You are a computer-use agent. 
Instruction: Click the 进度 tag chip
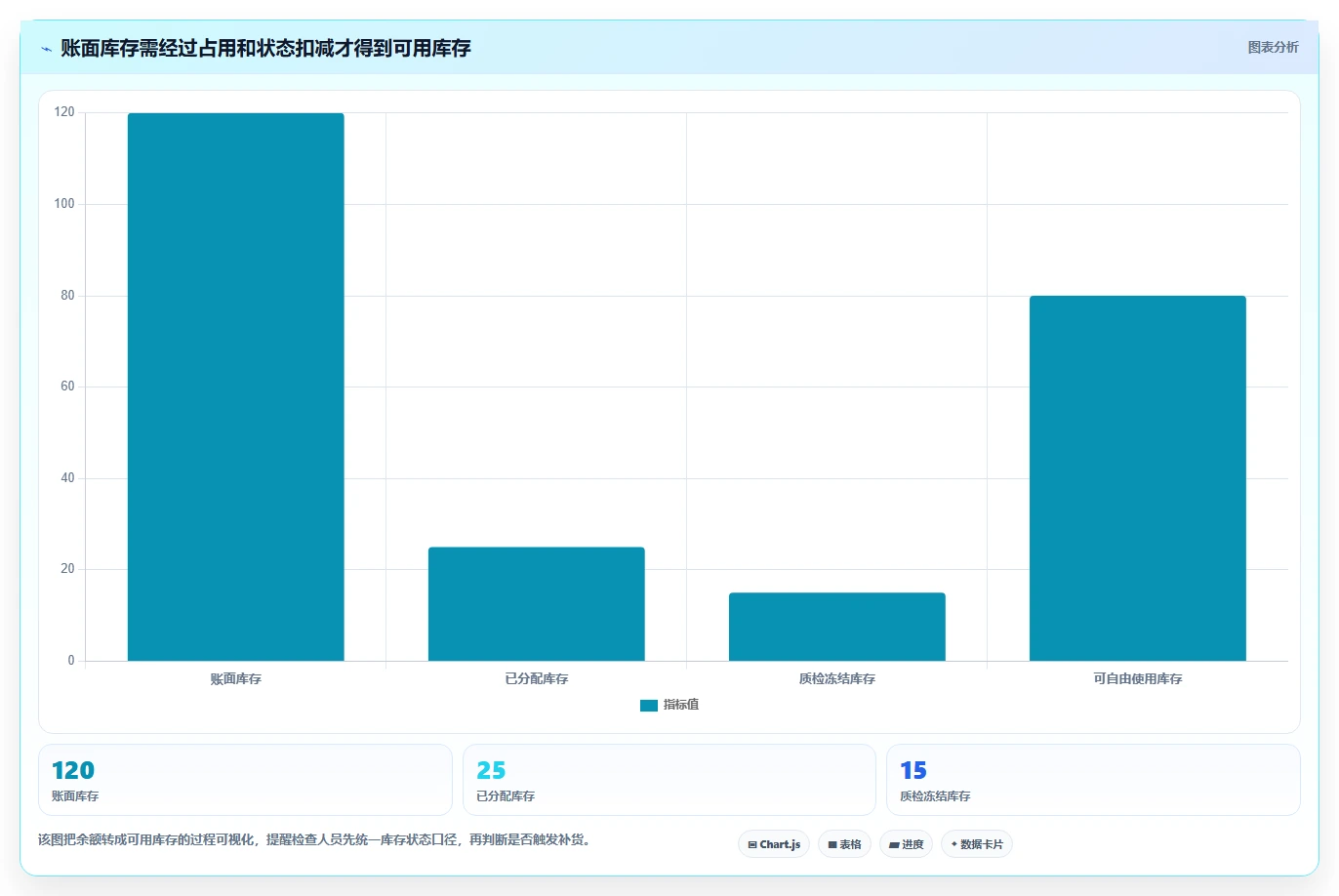coord(906,844)
